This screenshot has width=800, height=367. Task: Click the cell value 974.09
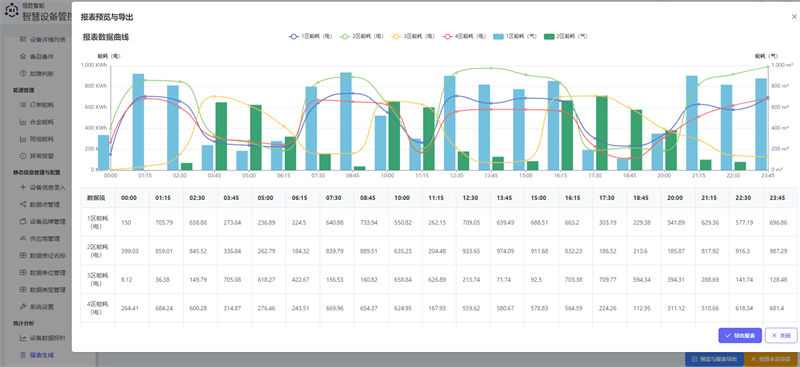pos(505,251)
